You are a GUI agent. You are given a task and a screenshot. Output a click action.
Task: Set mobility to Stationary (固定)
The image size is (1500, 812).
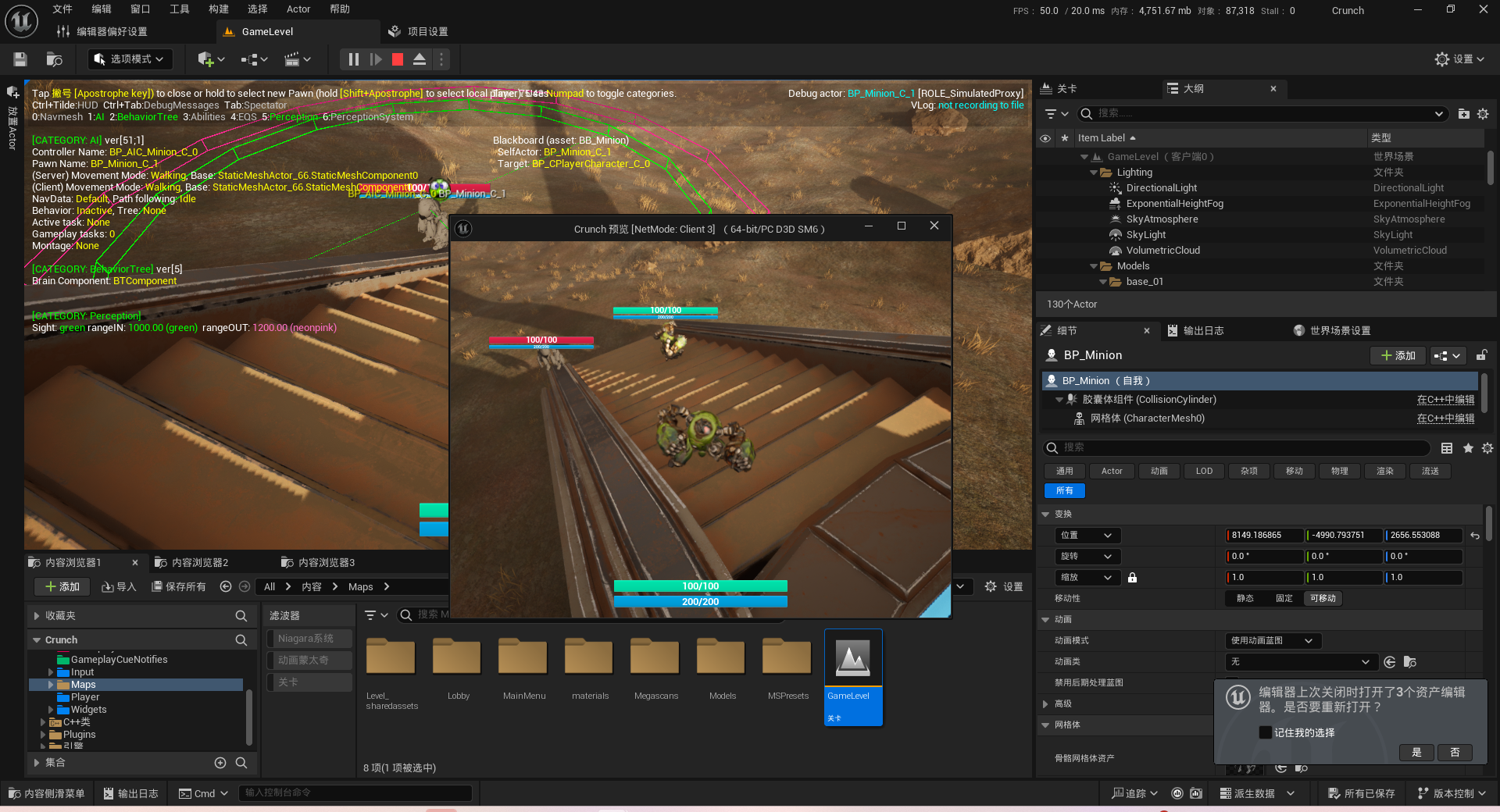click(x=1284, y=599)
